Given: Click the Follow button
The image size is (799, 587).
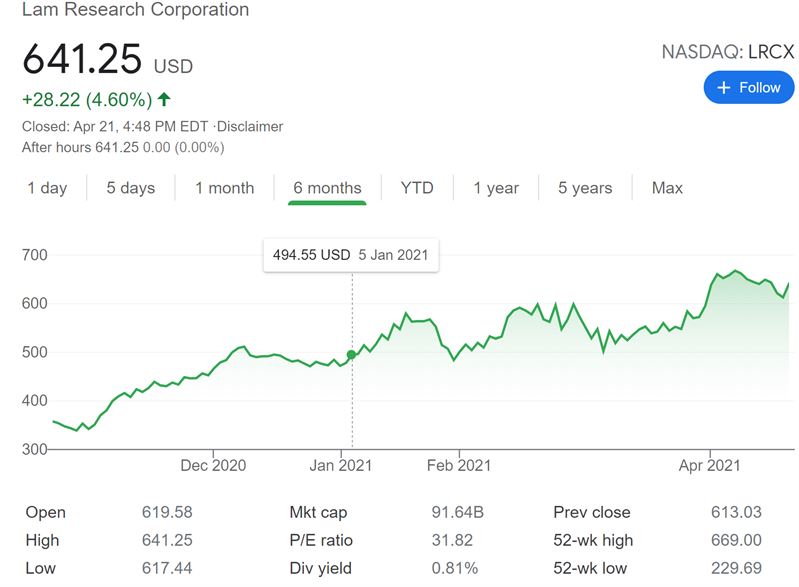Looking at the screenshot, I should tap(749, 88).
